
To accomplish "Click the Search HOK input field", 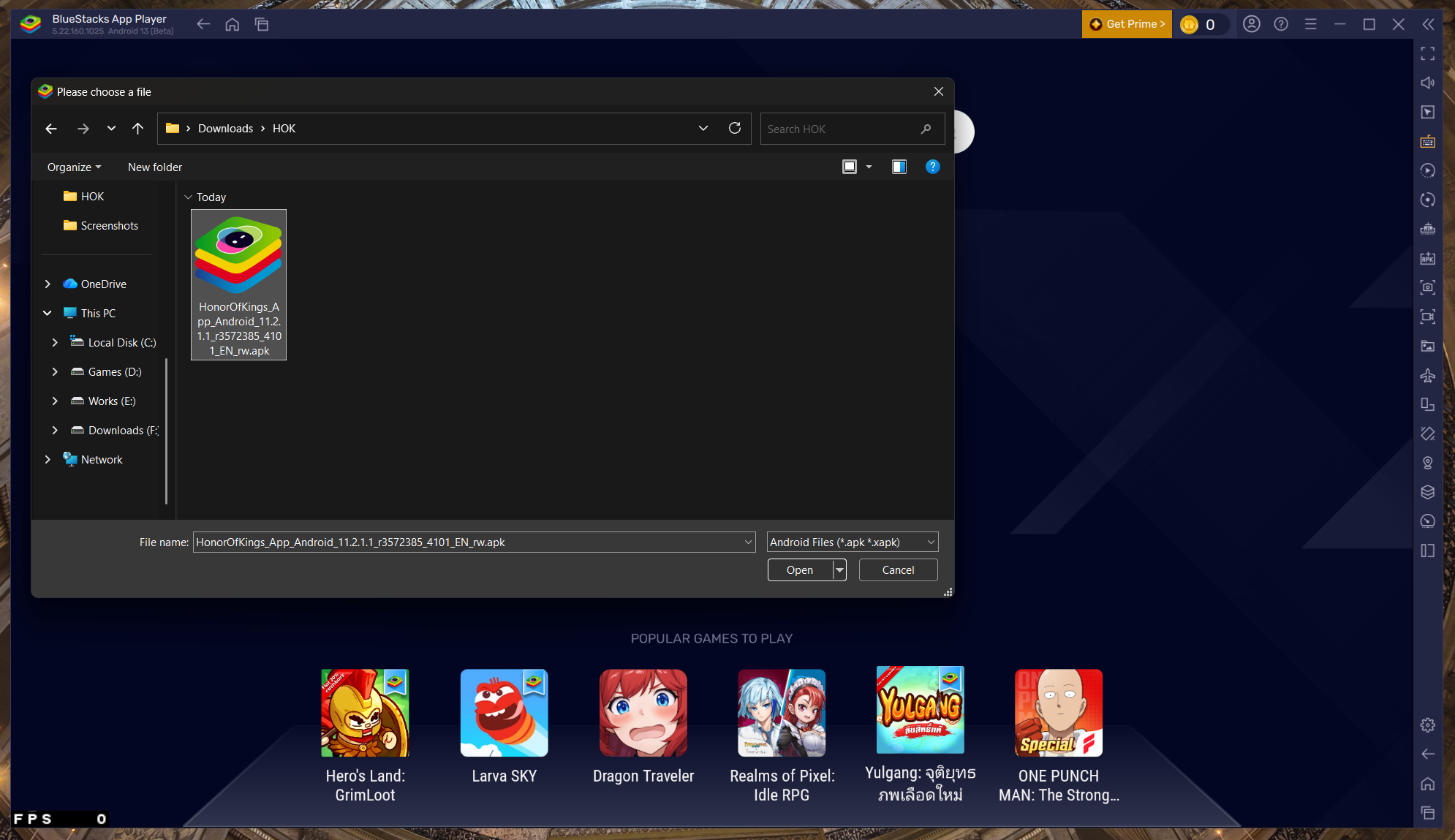I will click(841, 129).
